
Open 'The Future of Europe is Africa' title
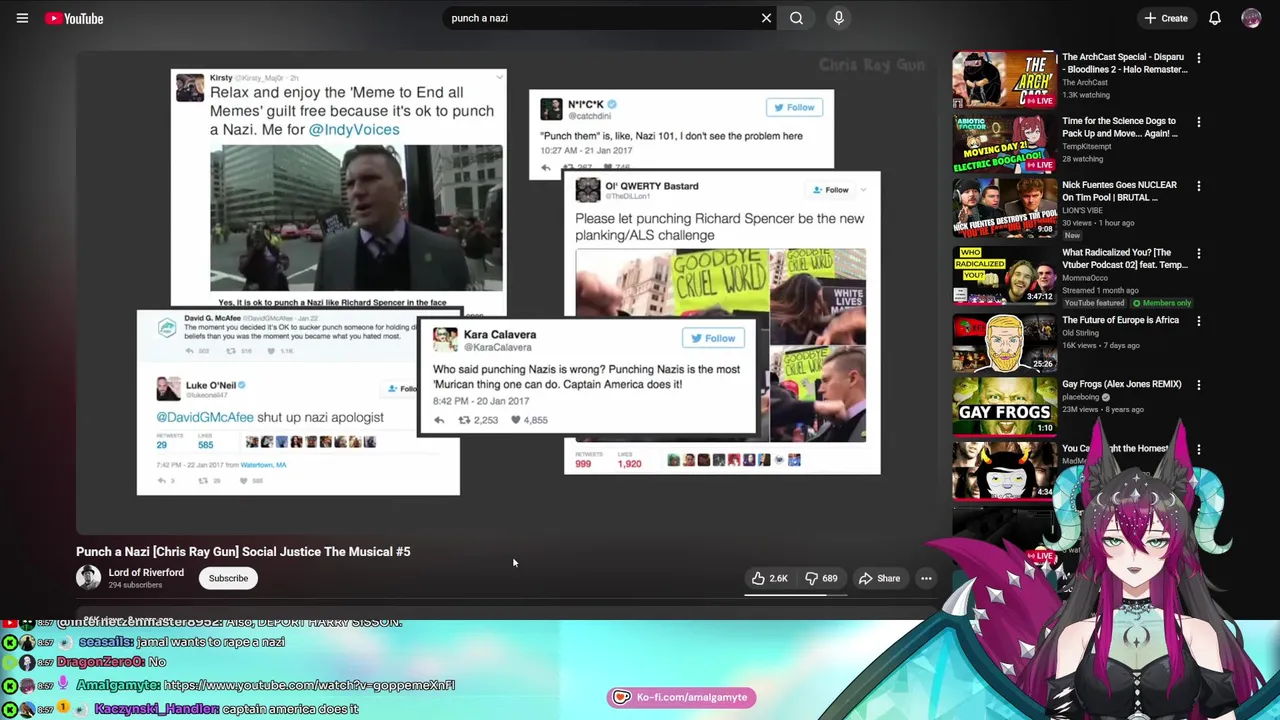[x=1120, y=320]
